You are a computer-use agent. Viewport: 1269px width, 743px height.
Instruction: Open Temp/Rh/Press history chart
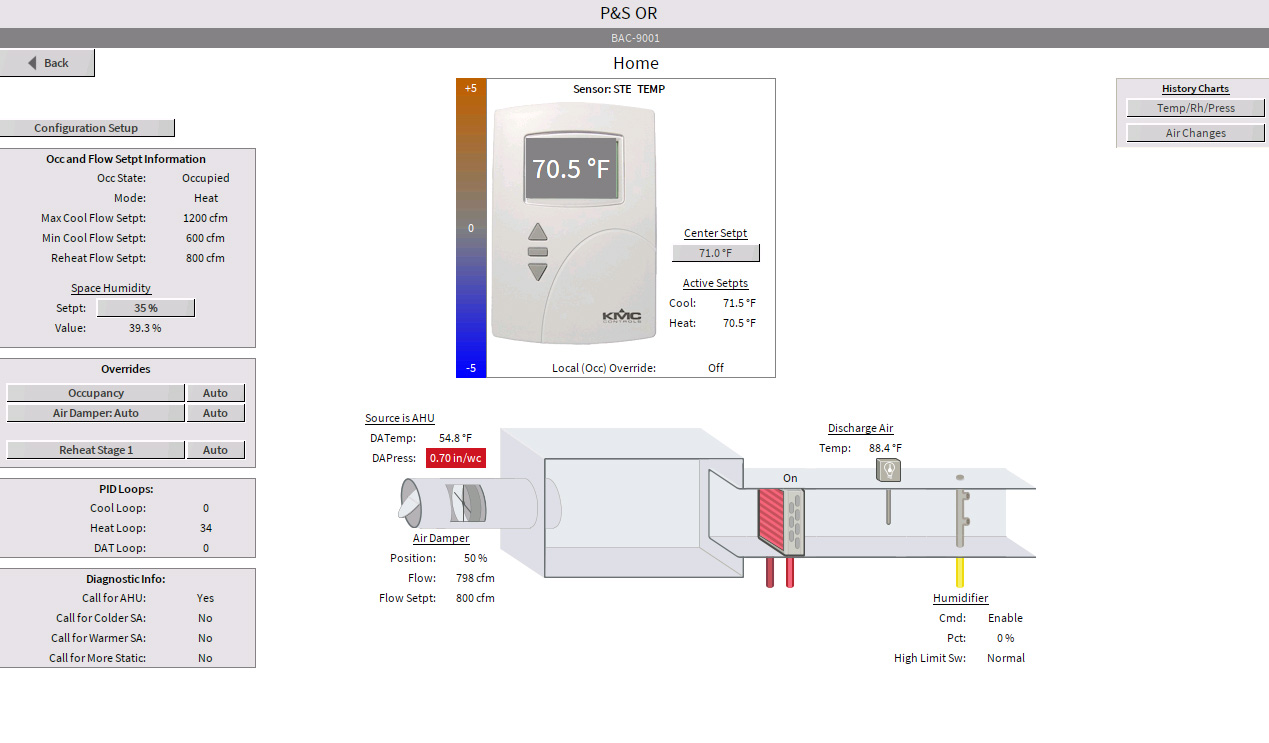pyautogui.click(x=1195, y=108)
